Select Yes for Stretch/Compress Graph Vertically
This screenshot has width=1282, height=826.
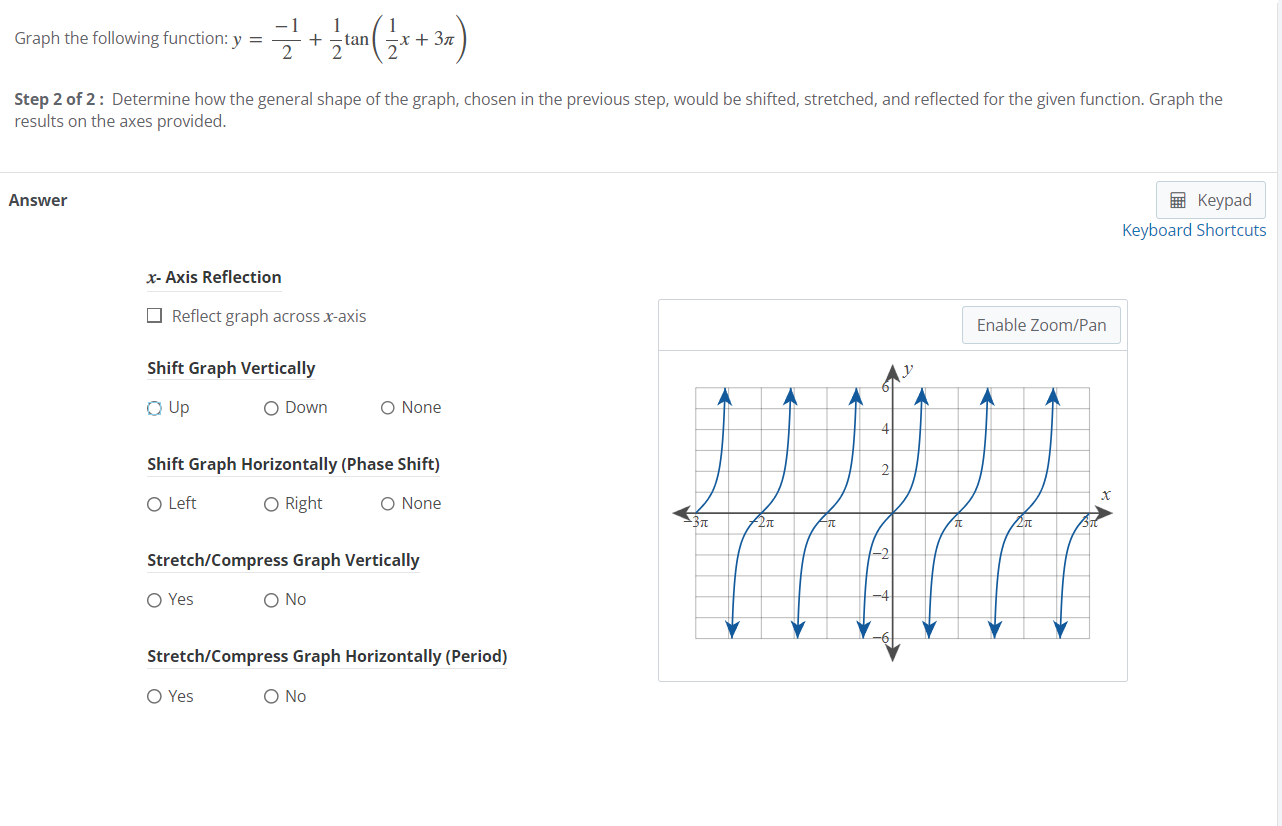pos(155,599)
